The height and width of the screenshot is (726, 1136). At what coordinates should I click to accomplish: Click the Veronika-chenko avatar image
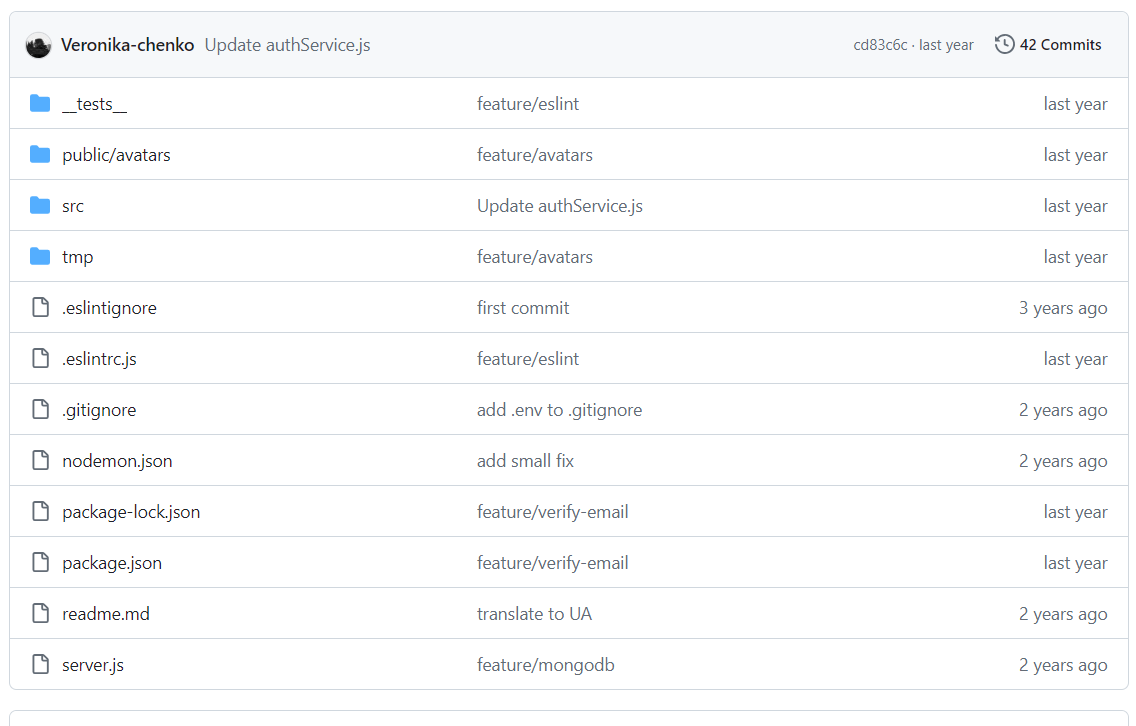pos(38,44)
